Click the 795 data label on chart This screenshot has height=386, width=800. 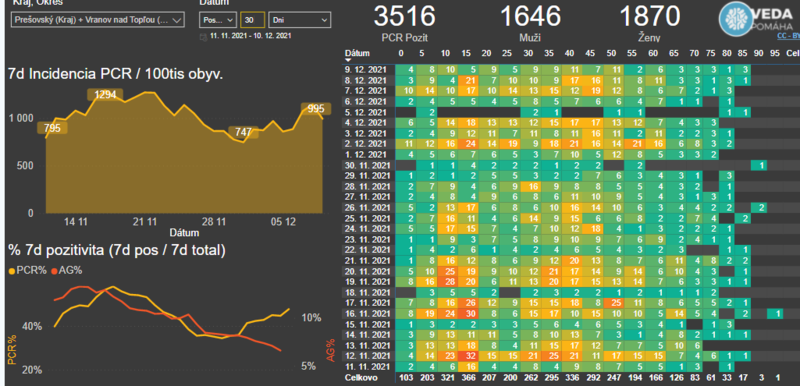[x=53, y=128]
